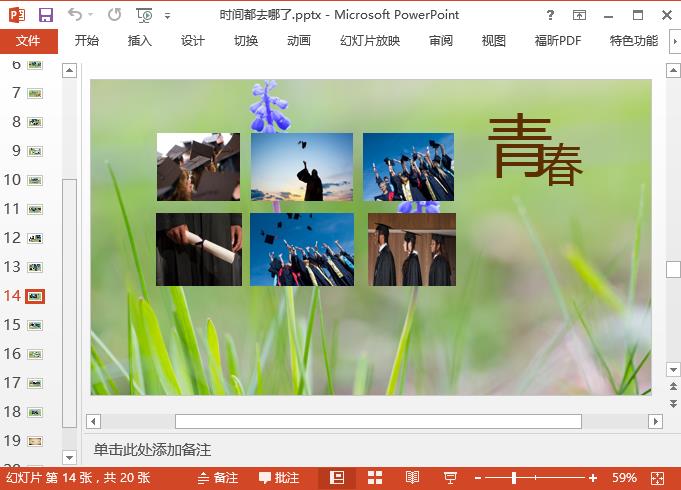Switch to Reading view icon
The width and height of the screenshot is (681, 490).
(412, 478)
